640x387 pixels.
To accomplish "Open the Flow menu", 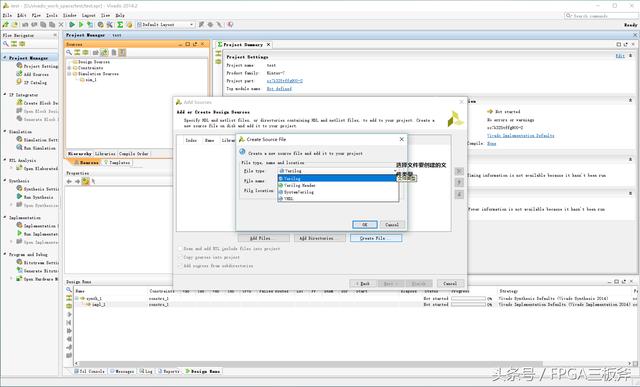I will pos(36,15).
